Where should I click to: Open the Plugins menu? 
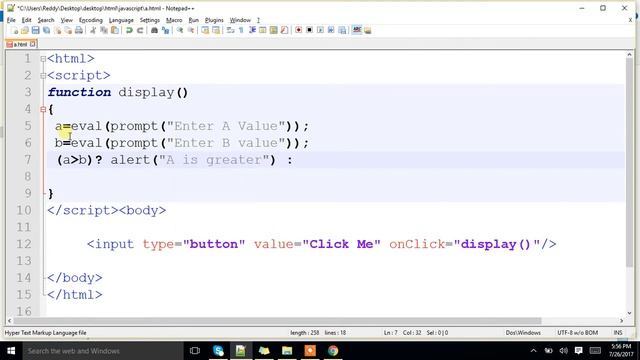214,20
